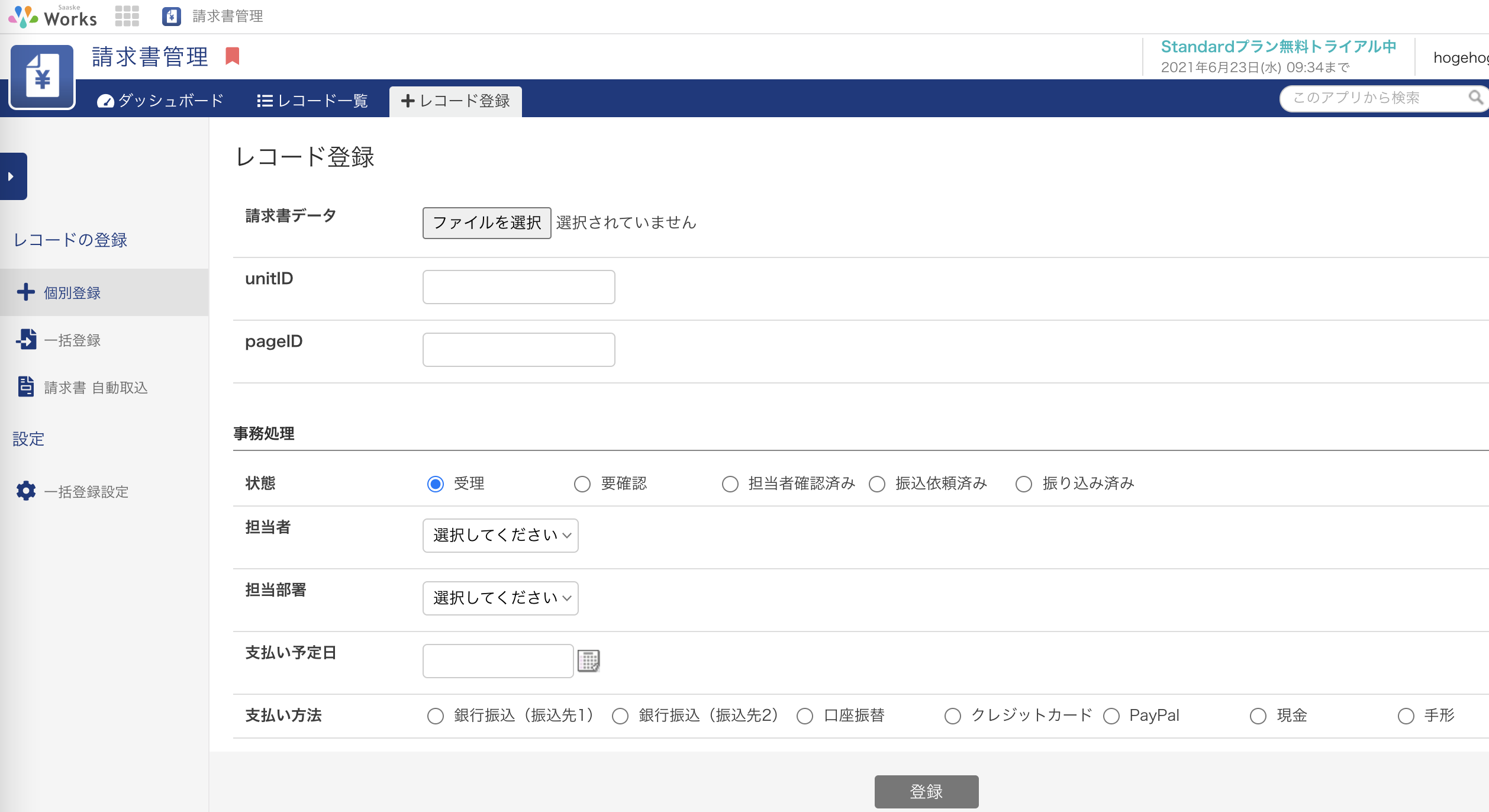This screenshot has width=1489, height=812.
Task: Select PayPal as payment method
Action: point(1111,716)
